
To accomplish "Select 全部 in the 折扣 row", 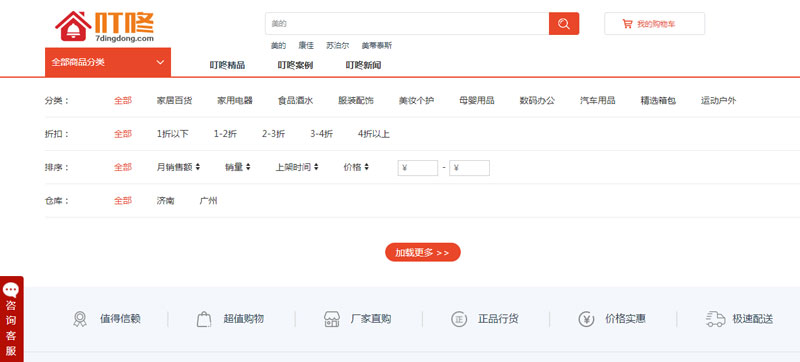I will 122,134.
